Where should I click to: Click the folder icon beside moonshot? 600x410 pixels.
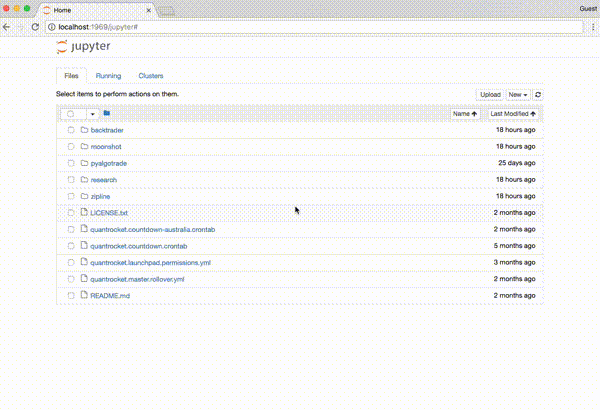point(84,146)
